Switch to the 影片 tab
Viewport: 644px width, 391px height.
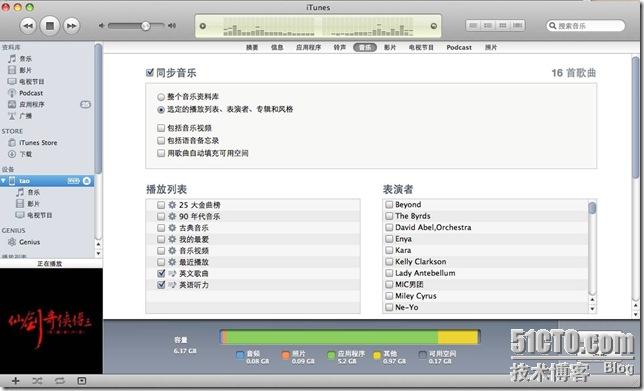point(390,48)
